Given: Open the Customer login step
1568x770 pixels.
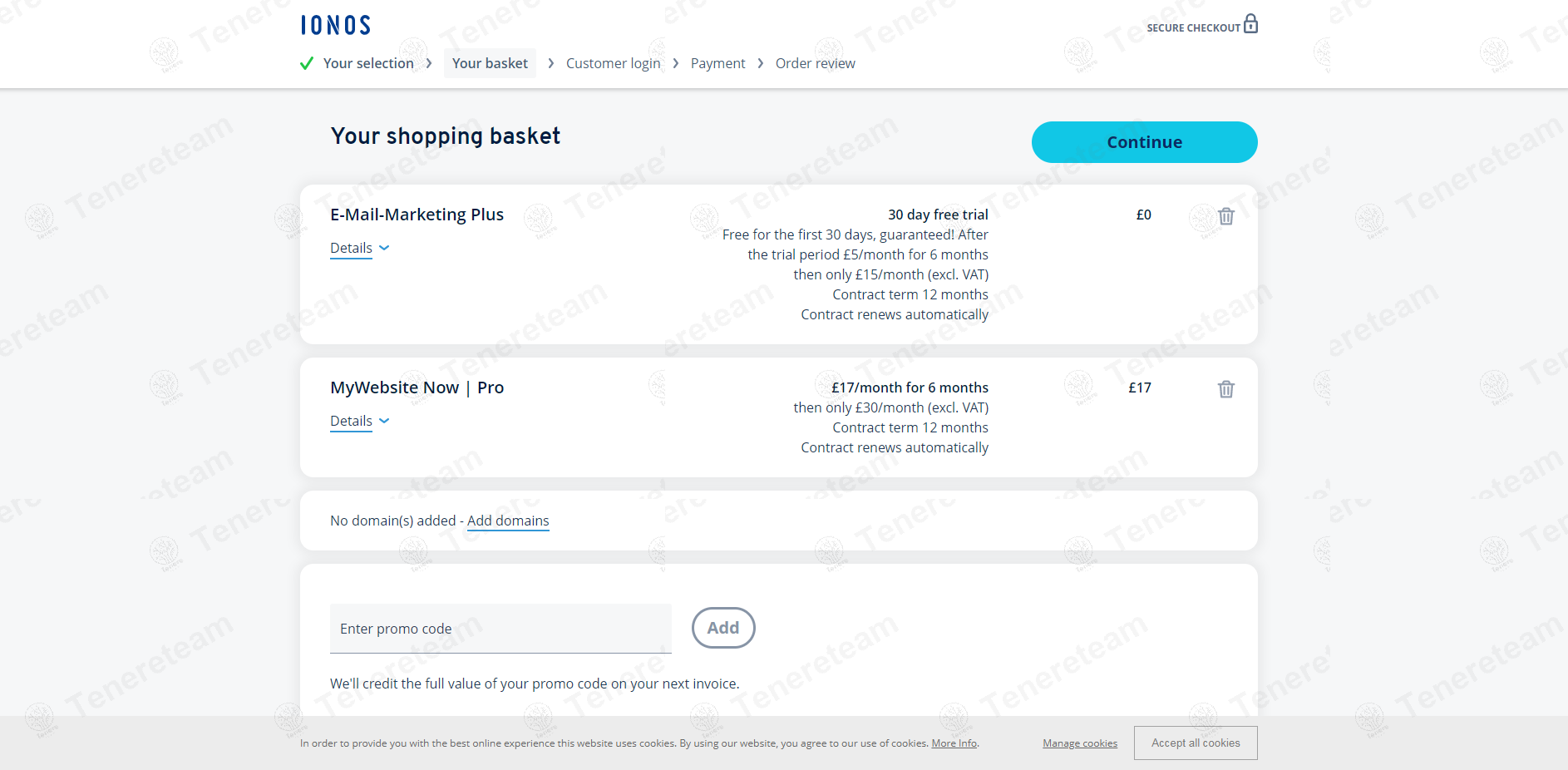Looking at the screenshot, I should tap(613, 63).
